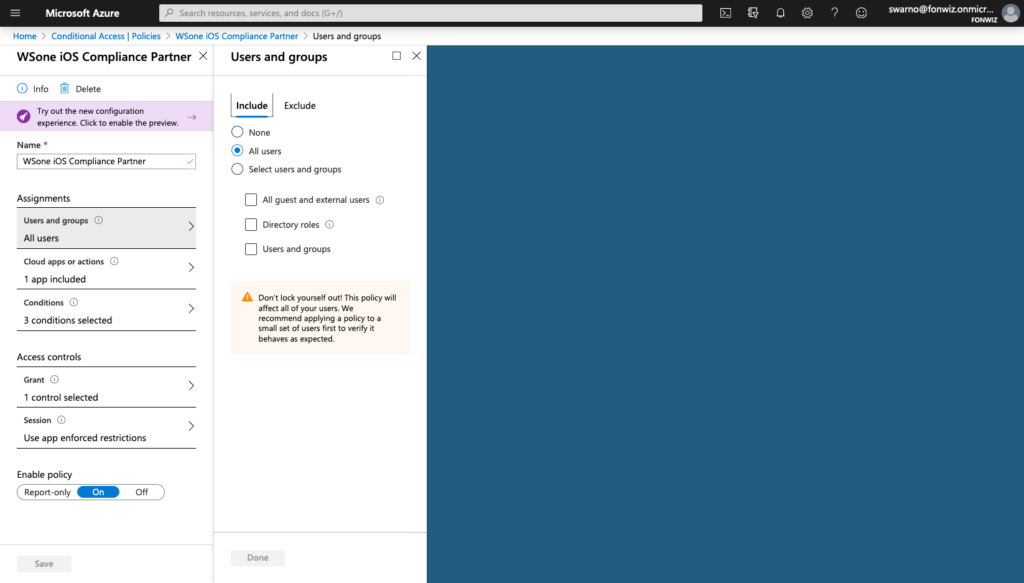
Task: Open the Azure portal hamburger menu
Action: [15, 13]
